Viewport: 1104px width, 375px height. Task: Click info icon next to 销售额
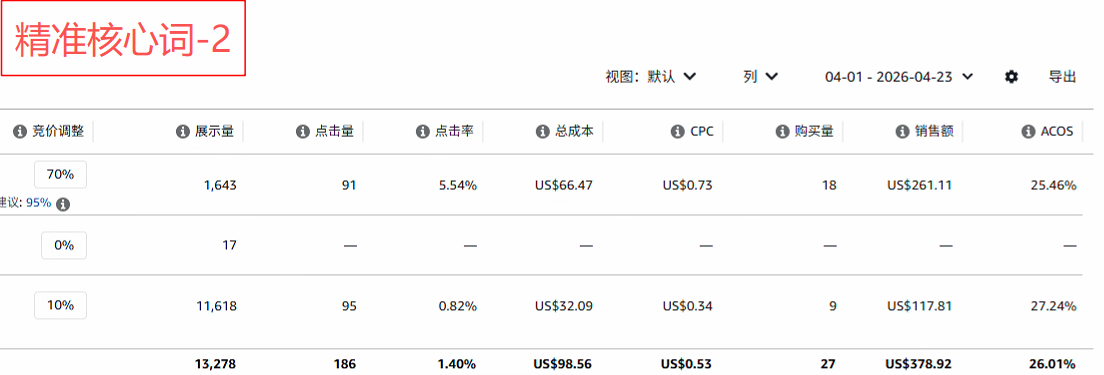click(x=902, y=132)
